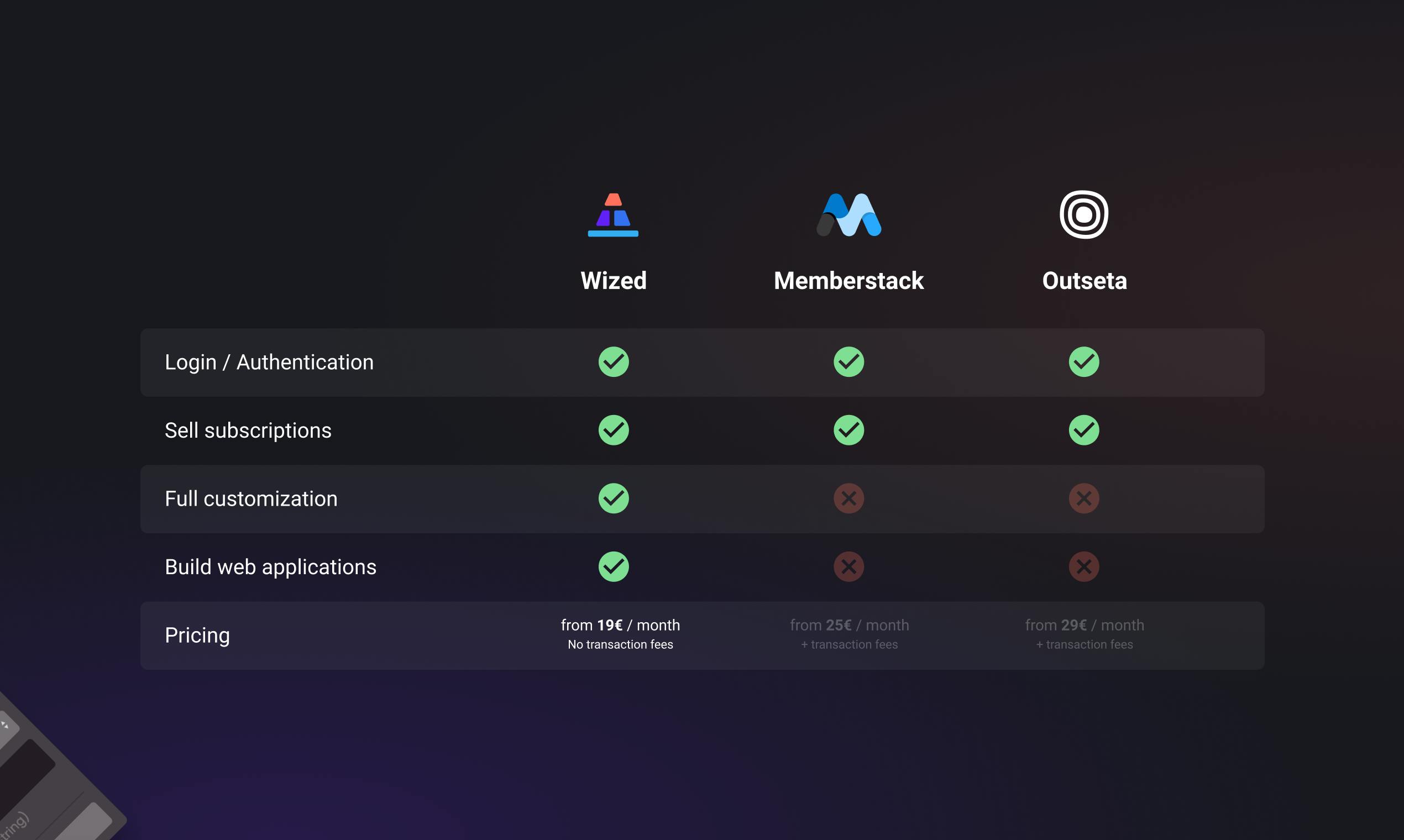Click the Build web applications row label
Image resolution: width=1404 pixels, height=840 pixels.
[271, 567]
